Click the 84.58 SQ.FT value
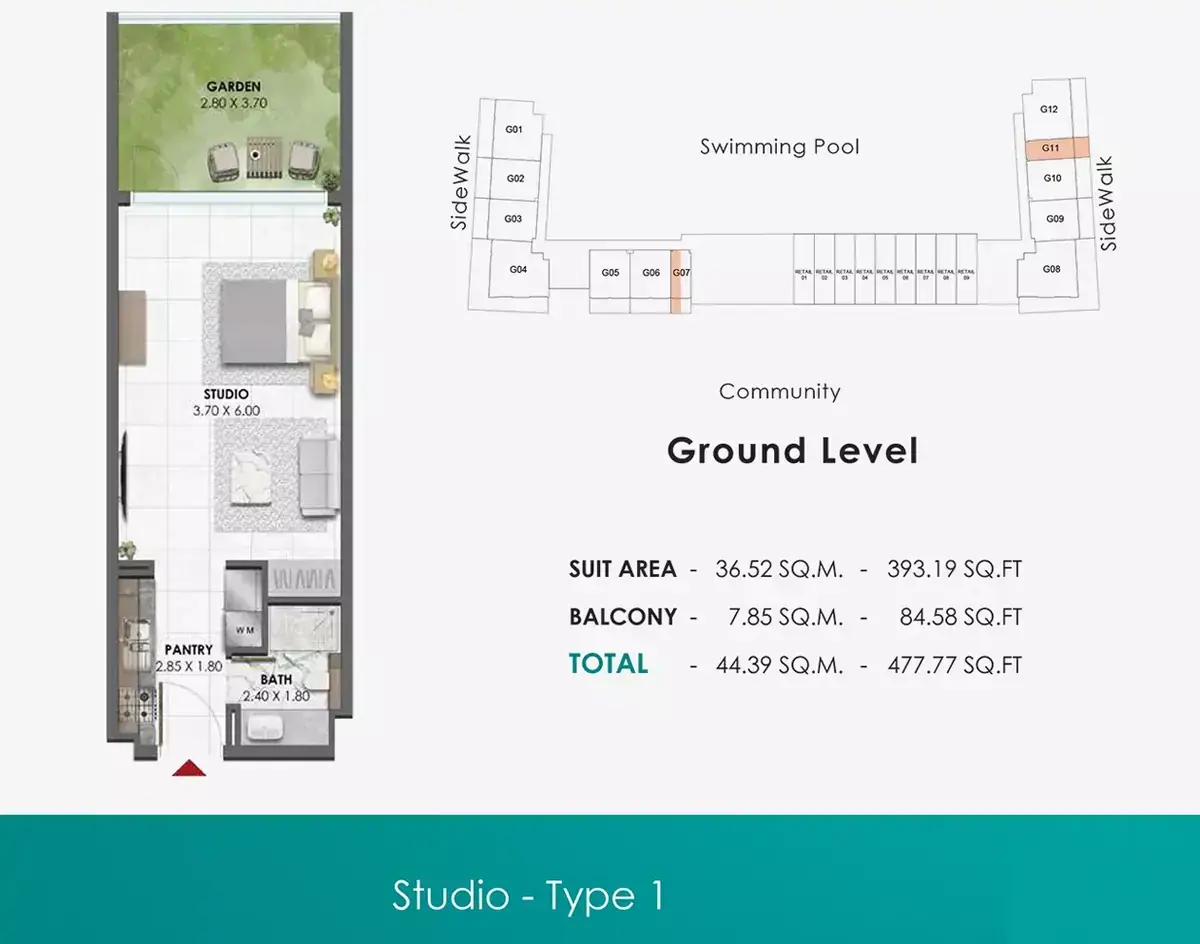This screenshot has width=1200, height=944. (961, 617)
